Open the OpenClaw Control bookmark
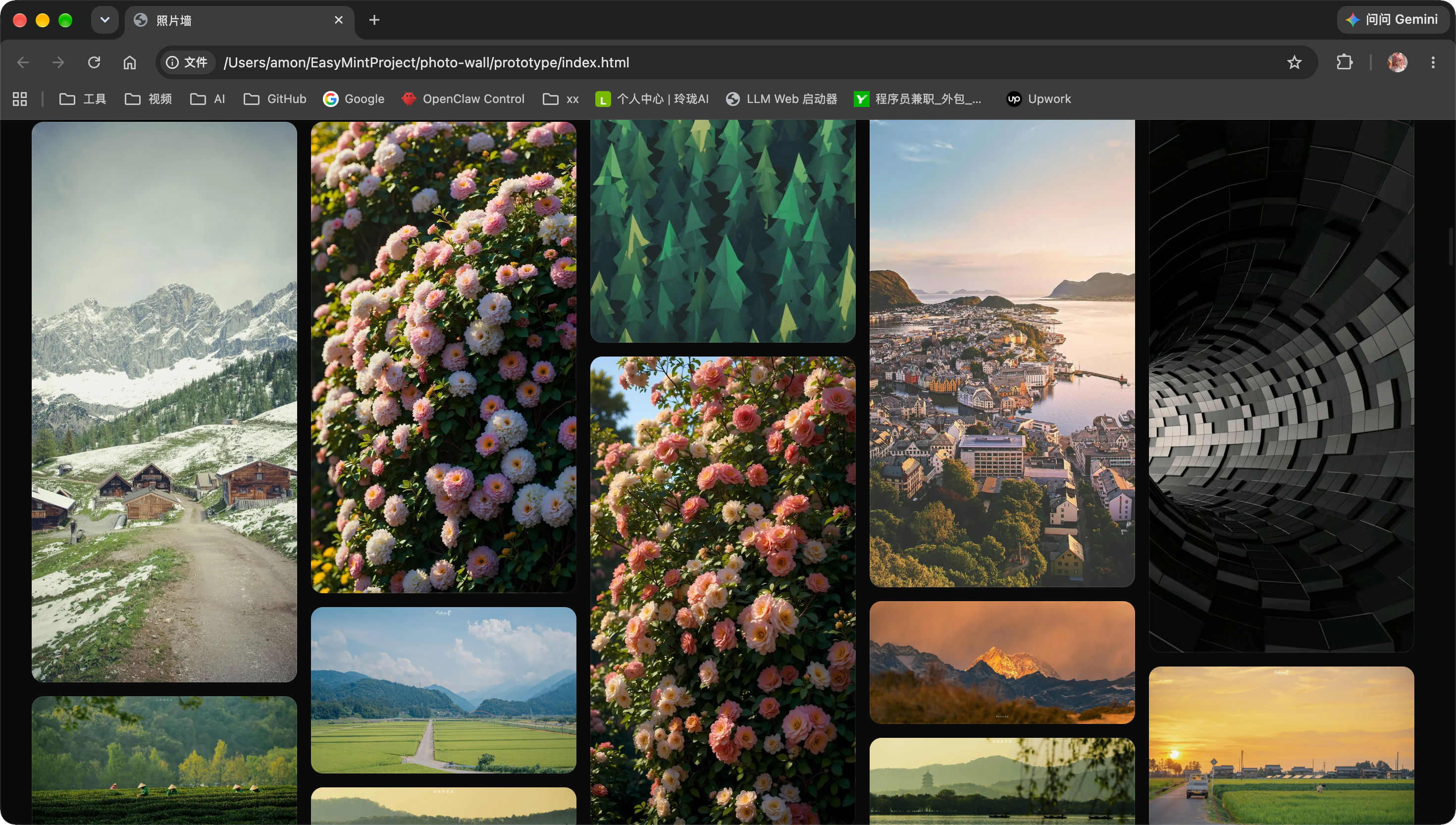Screen dimensions: 1456x825 [464, 99]
